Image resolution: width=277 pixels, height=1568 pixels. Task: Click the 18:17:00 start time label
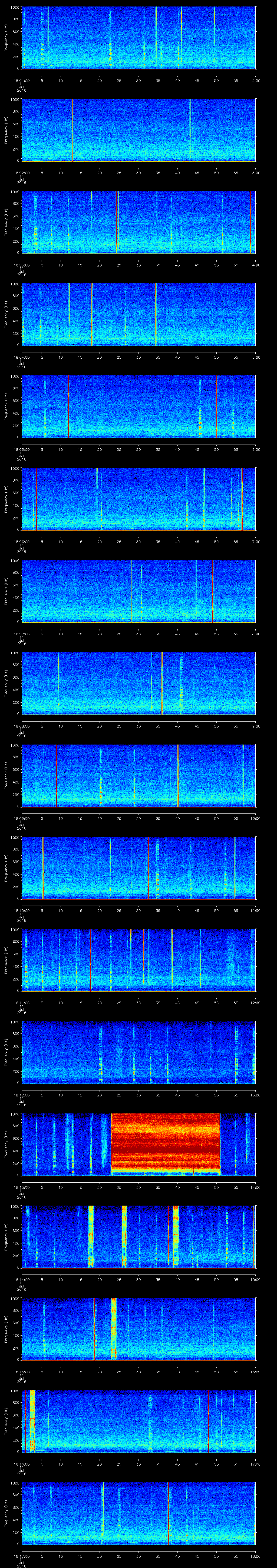tap(21, 1556)
